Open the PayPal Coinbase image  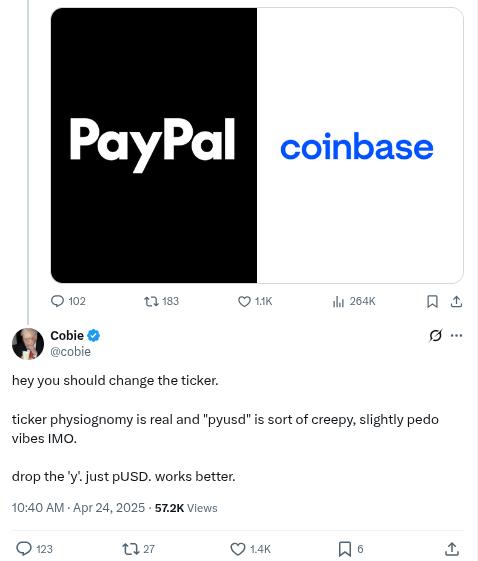pos(257,145)
